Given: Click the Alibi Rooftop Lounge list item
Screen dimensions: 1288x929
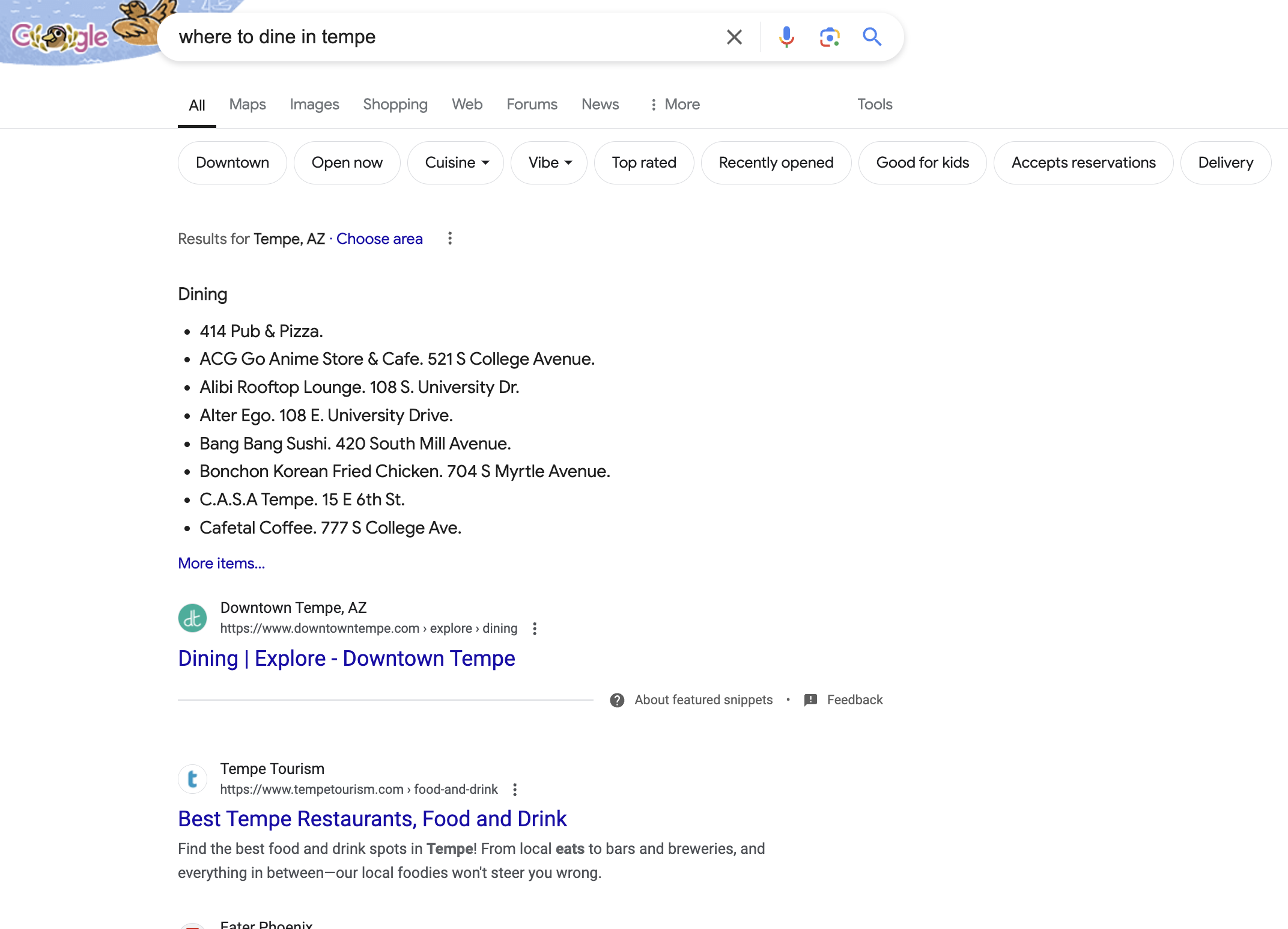Looking at the screenshot, I should [x=359, y=388].
